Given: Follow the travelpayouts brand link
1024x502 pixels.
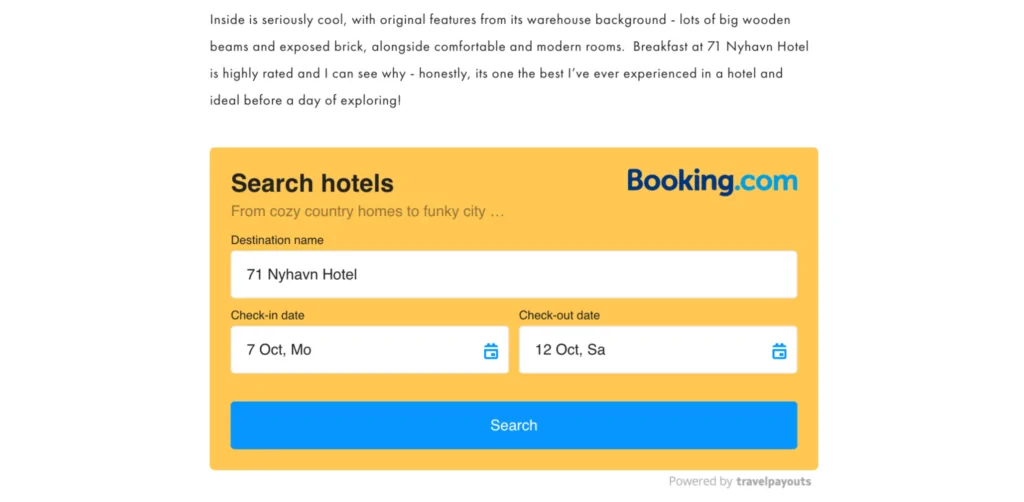Looking at the screenshot, I should tap(773, 482).
